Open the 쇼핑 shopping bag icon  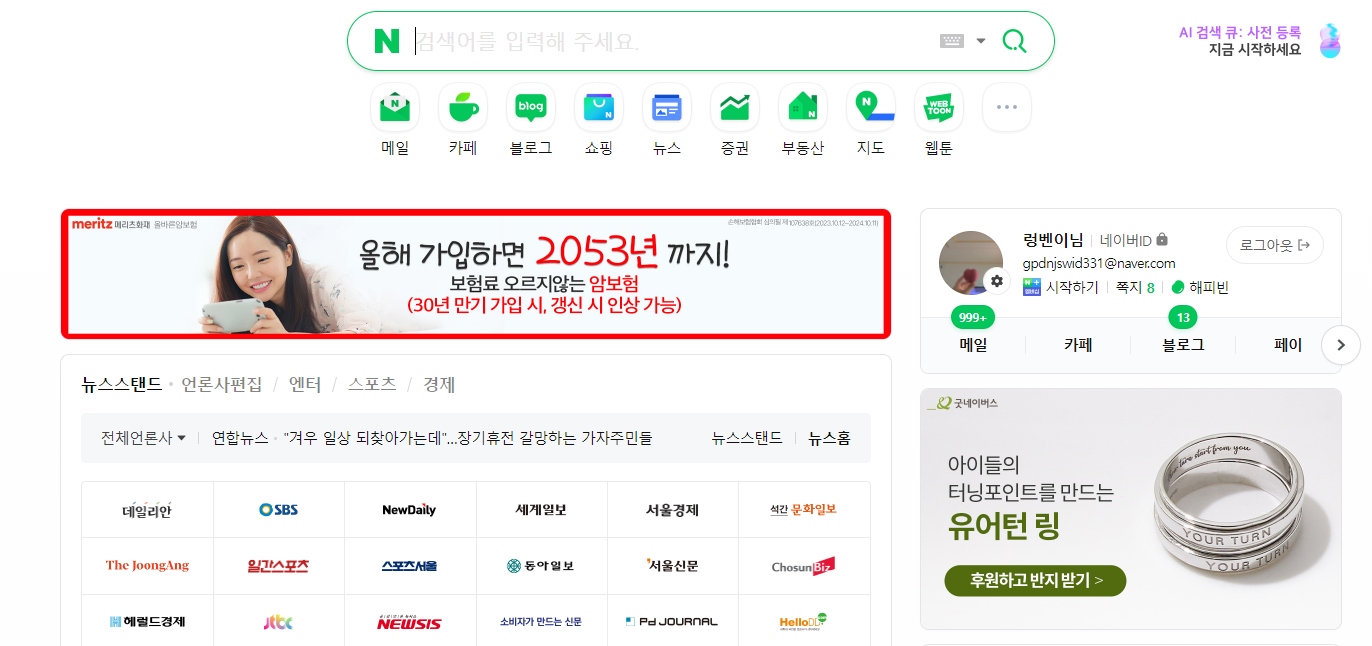pyautogui.click(x=599, y=107)
